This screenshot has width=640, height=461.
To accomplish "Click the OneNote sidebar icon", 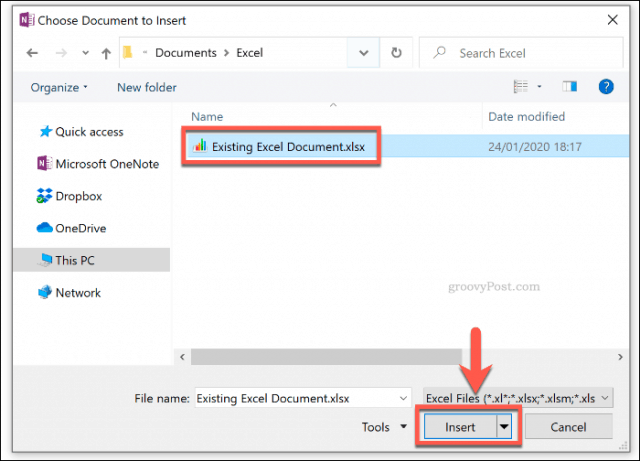I will click(44, 163).
